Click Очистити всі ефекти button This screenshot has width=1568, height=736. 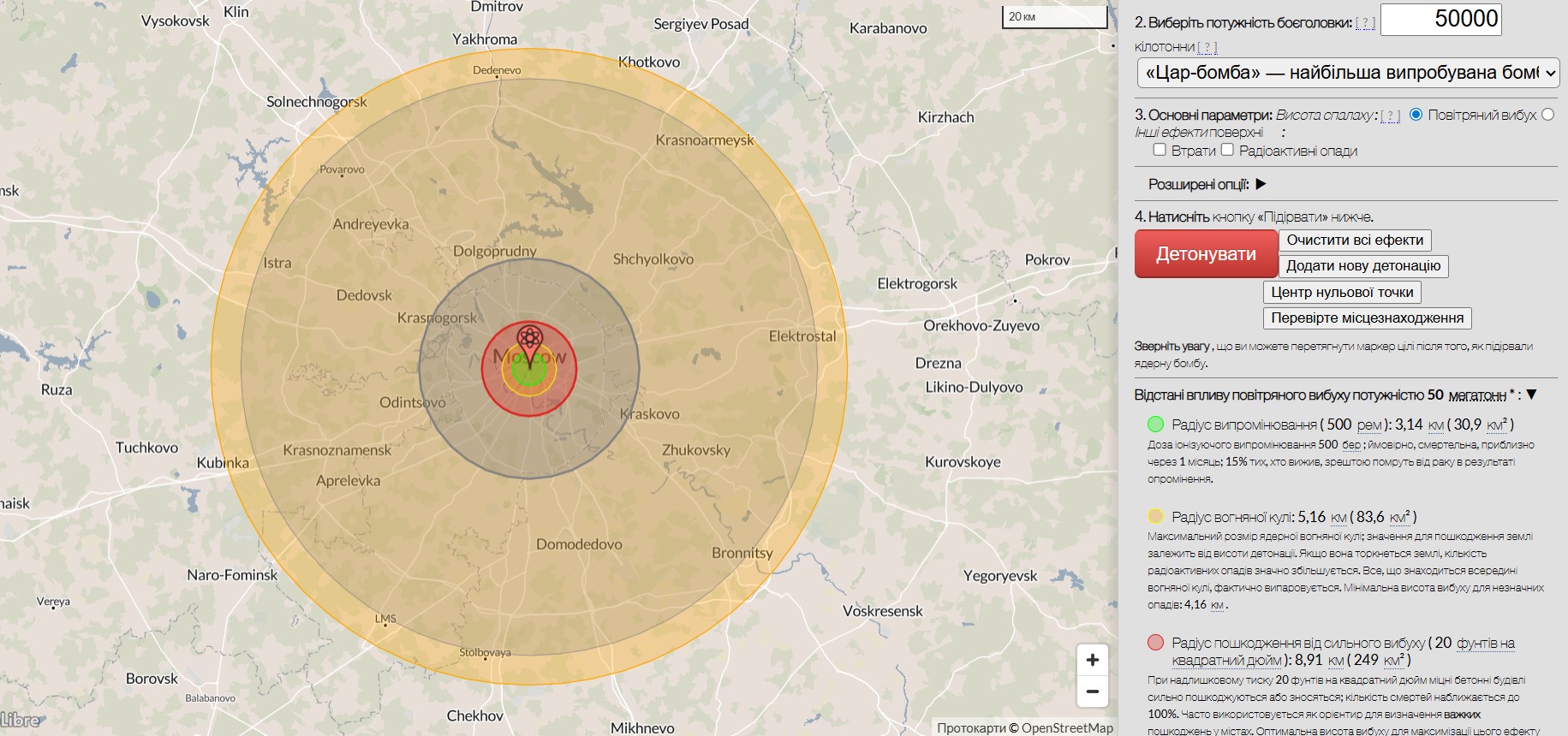1355,240
